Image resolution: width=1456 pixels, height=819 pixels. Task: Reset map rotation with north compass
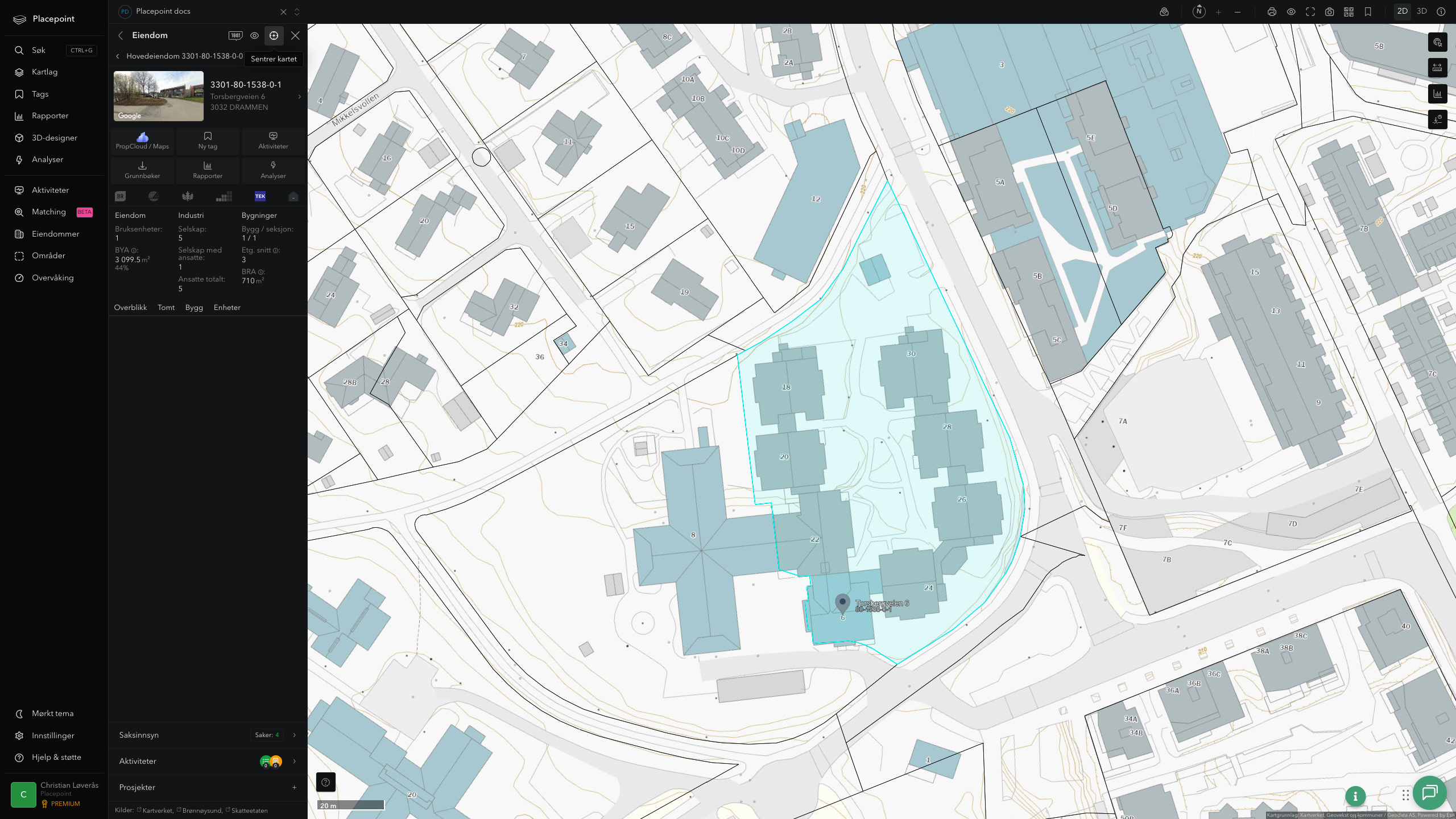tap(1199, 11)
